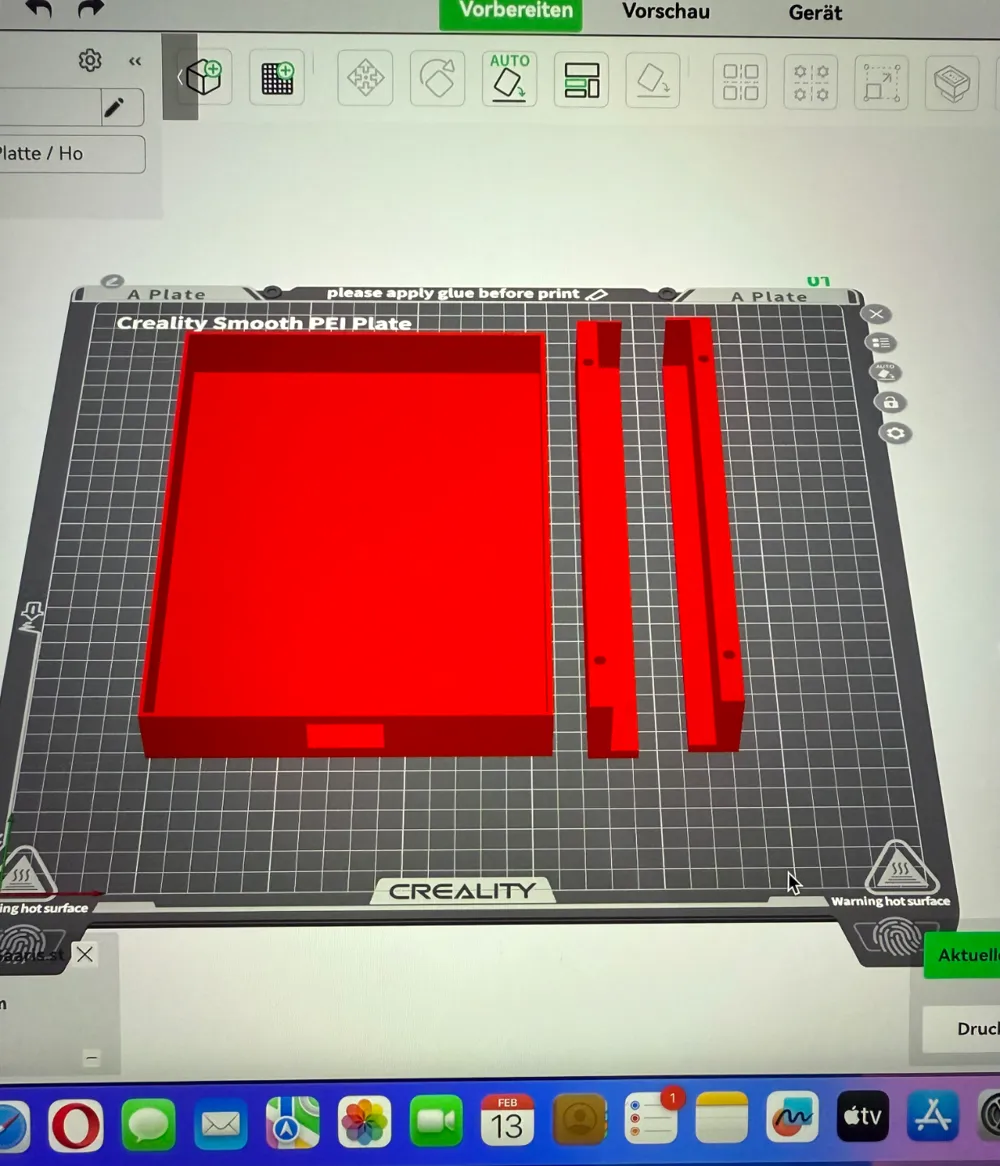Open FaceTime from the dock
Viewport: 1000px width, 1166px height.
(x=436, y=1121)
